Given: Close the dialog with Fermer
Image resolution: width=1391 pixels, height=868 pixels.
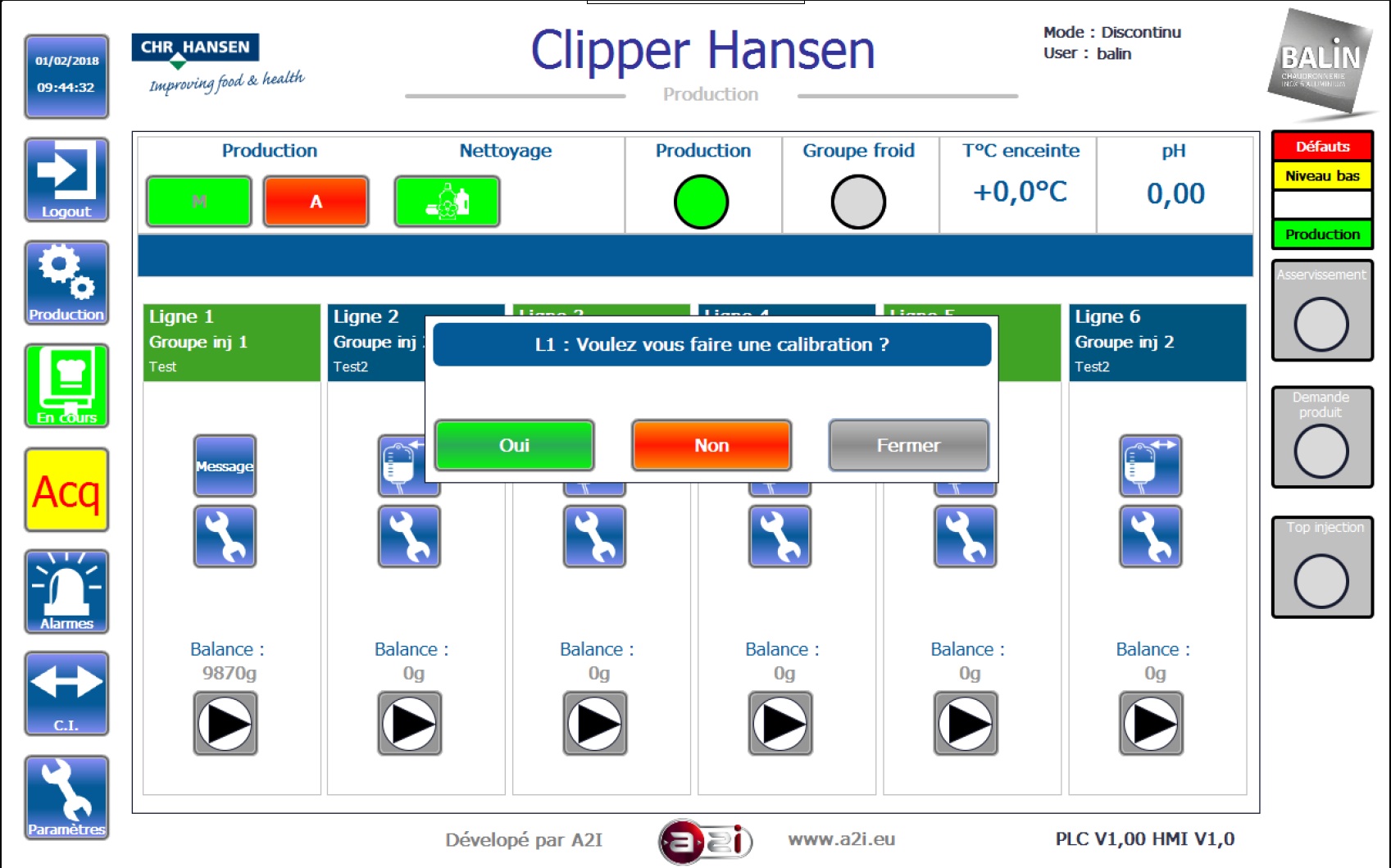Looking at the screenshot, I should pos(908,445).
